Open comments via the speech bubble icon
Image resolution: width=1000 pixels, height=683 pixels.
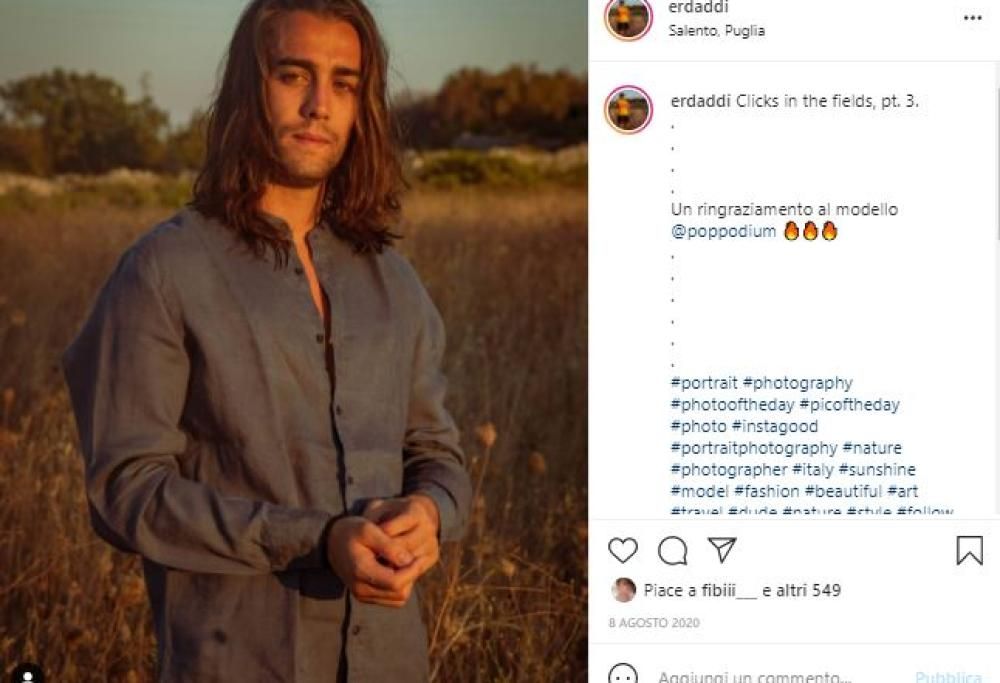[673, 551]
